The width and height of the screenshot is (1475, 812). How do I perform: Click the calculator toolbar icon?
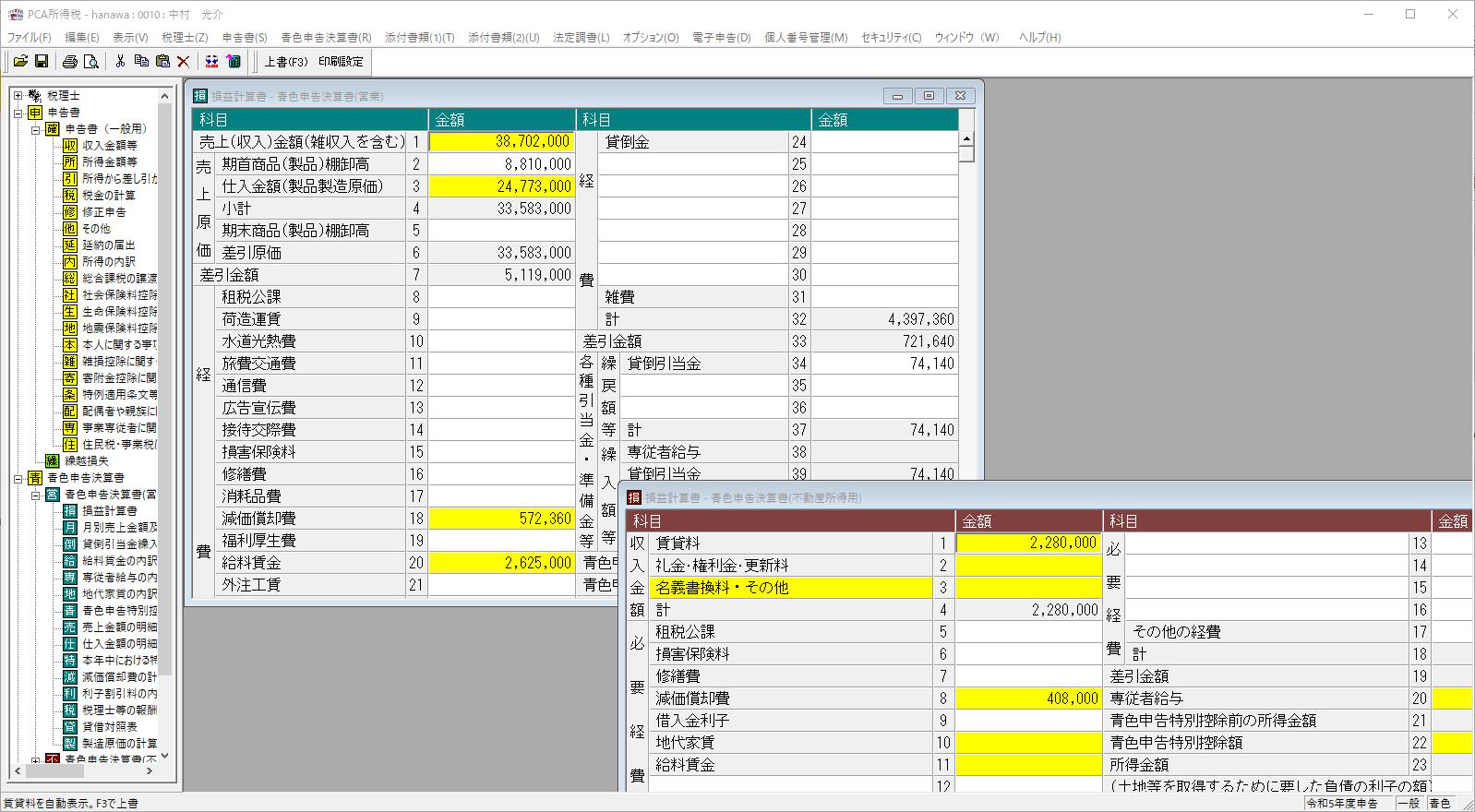tap(234, 61)
